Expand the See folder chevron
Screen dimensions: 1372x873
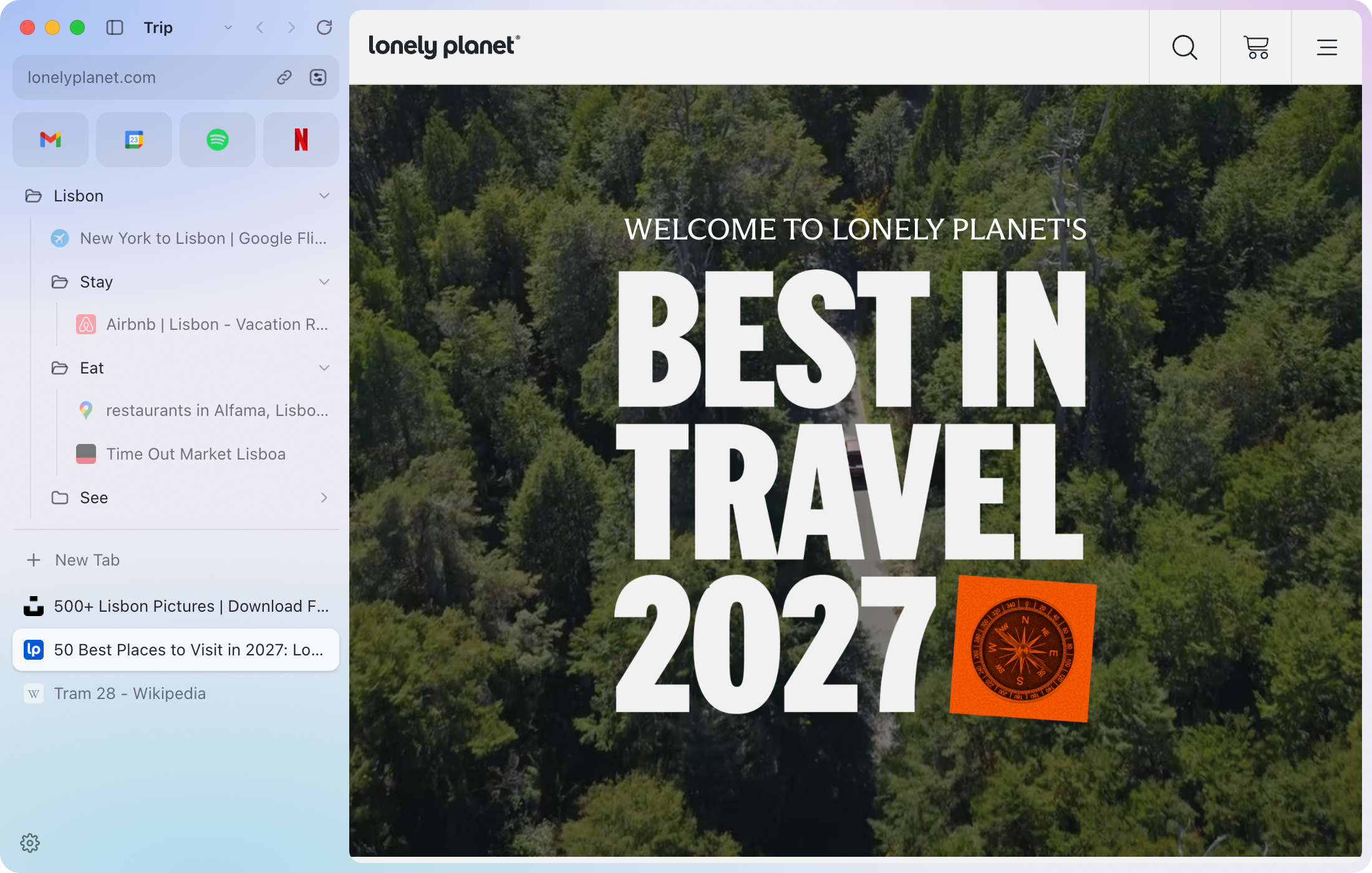tap(324, 498)
